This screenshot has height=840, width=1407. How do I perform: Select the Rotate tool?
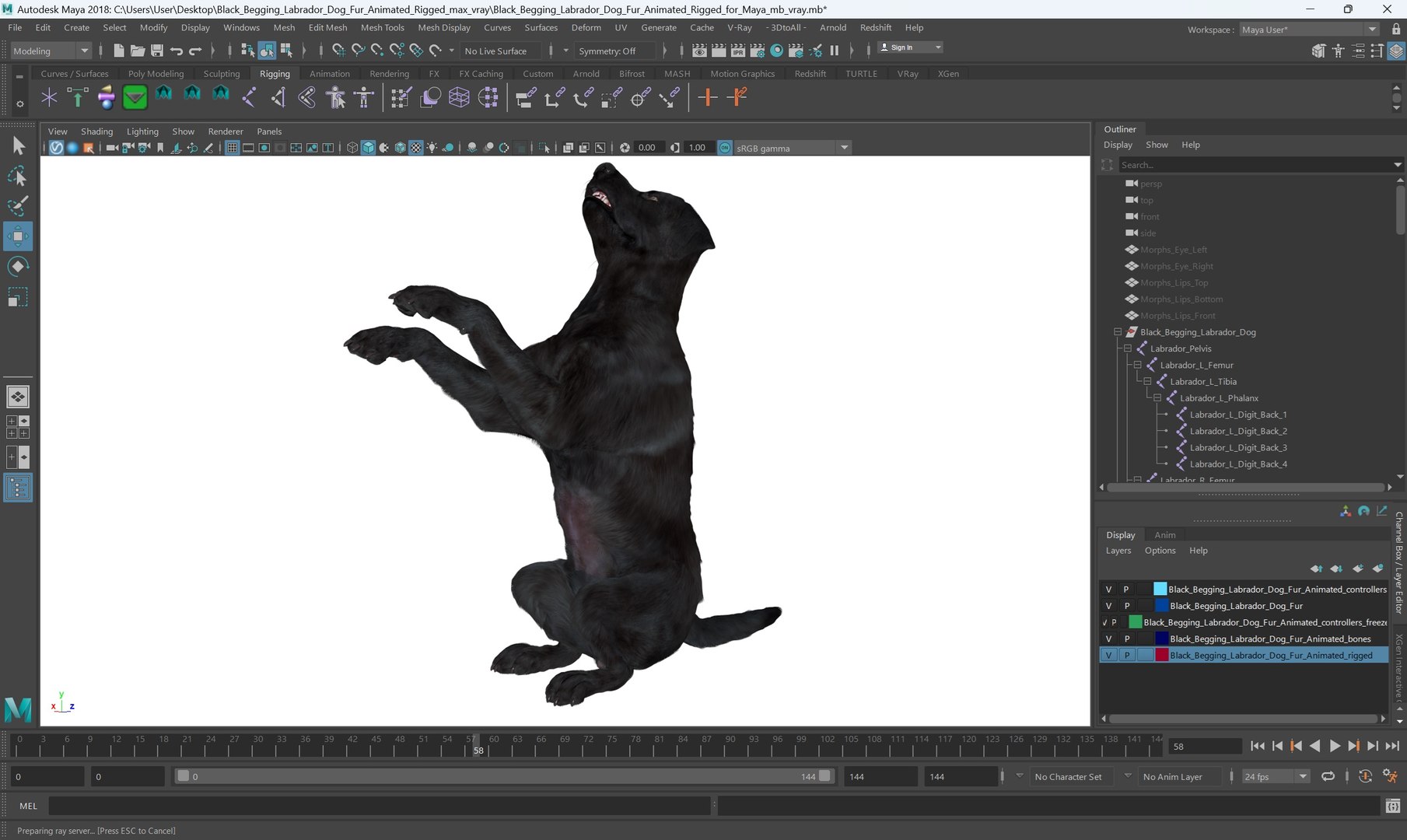tap(18, 267)
